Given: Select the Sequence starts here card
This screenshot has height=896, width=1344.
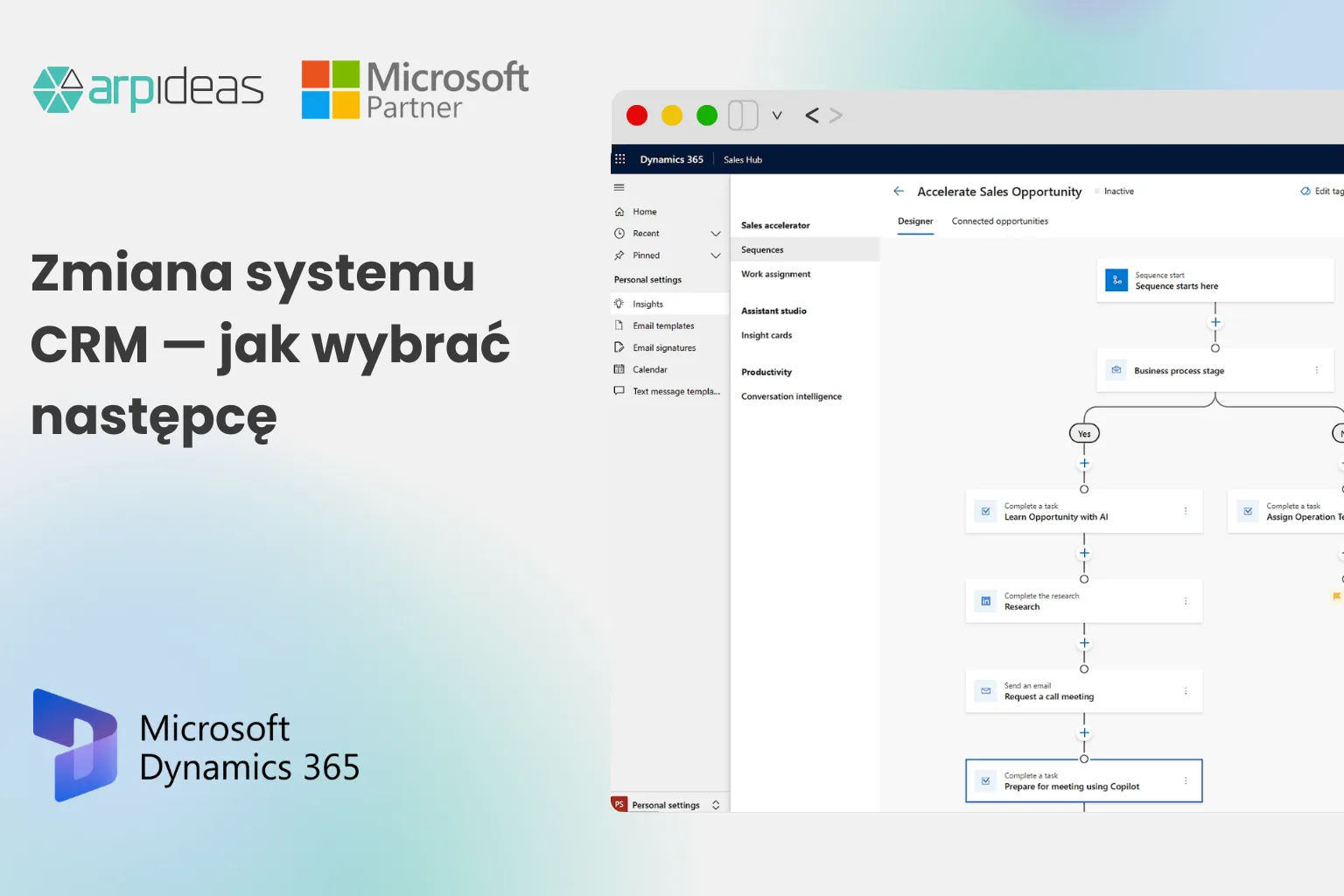Looking at the screenshot, I should [1215, 280].
